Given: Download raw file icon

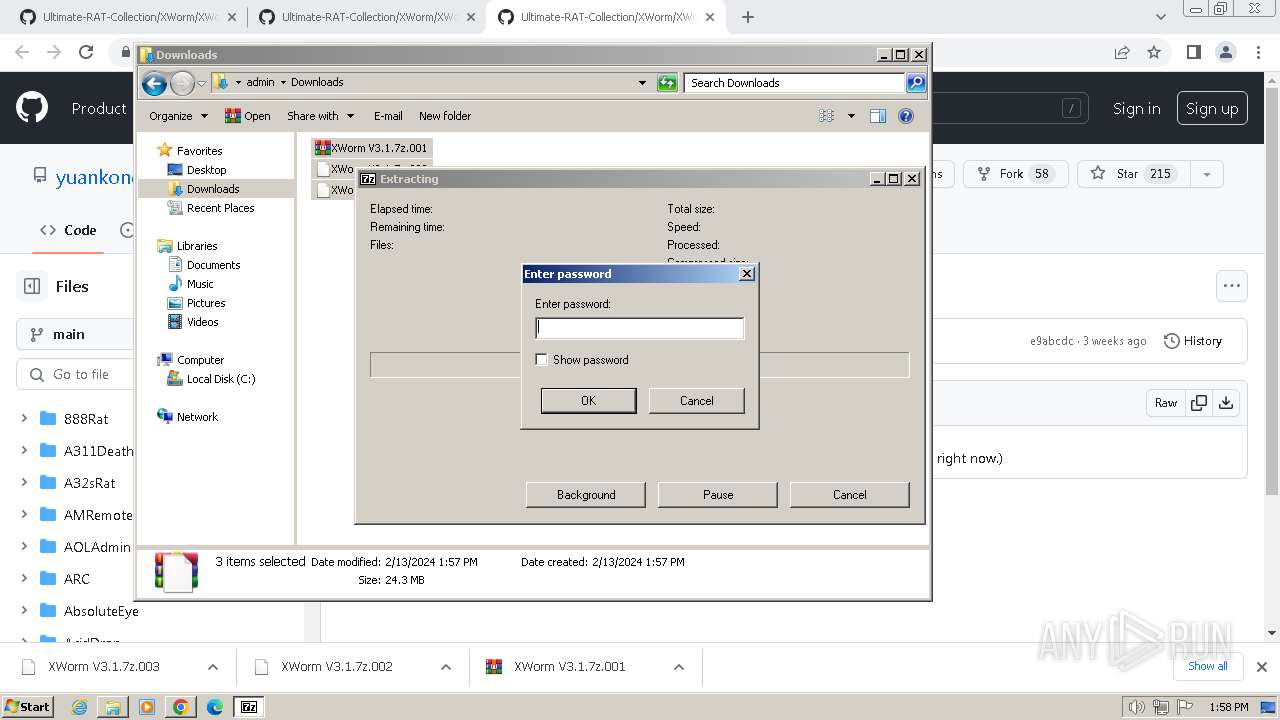Looking at the screenshot, I should tap(1226, 403).
